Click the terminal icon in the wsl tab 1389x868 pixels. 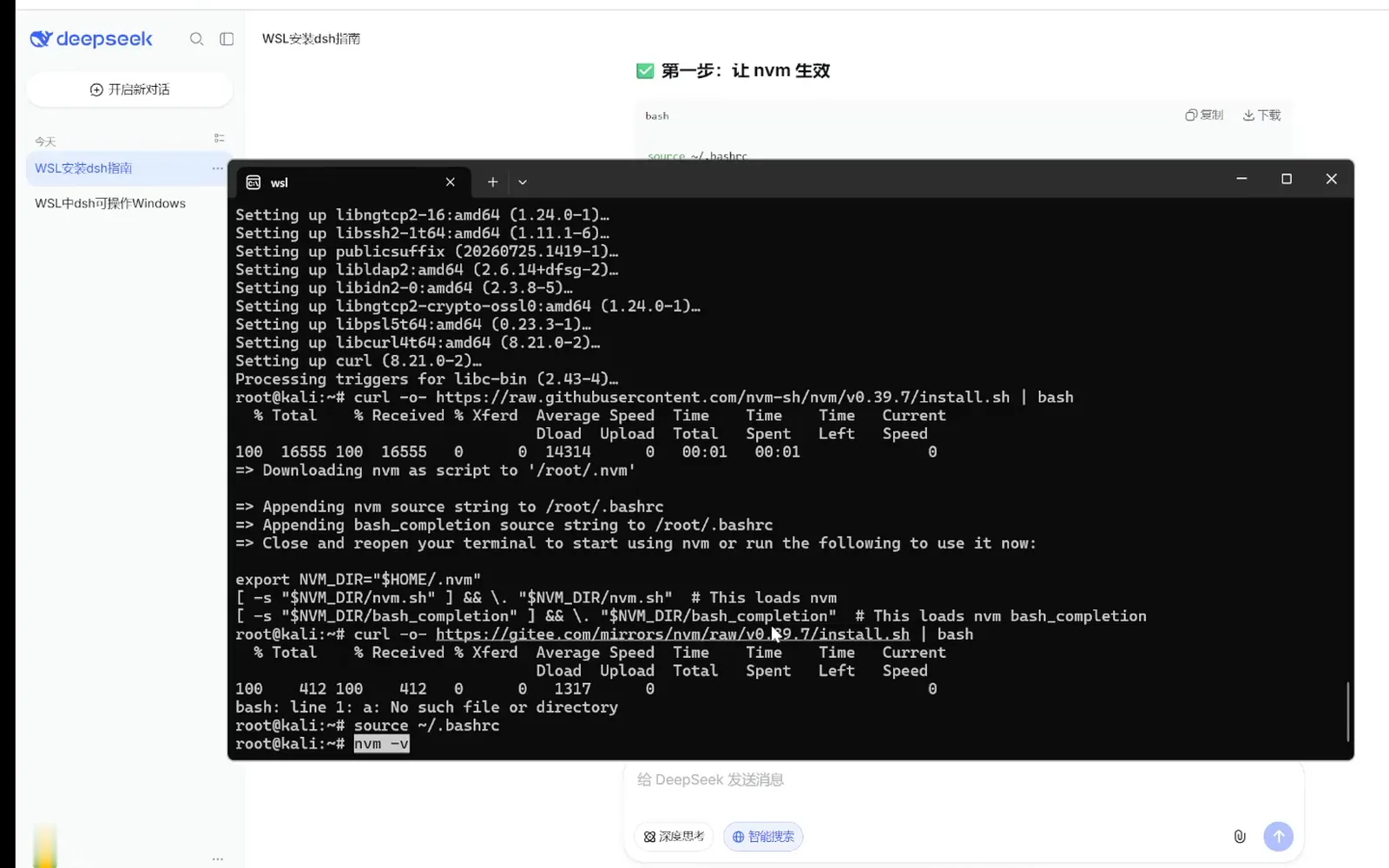pyautogui.click(x=253, y=182)
